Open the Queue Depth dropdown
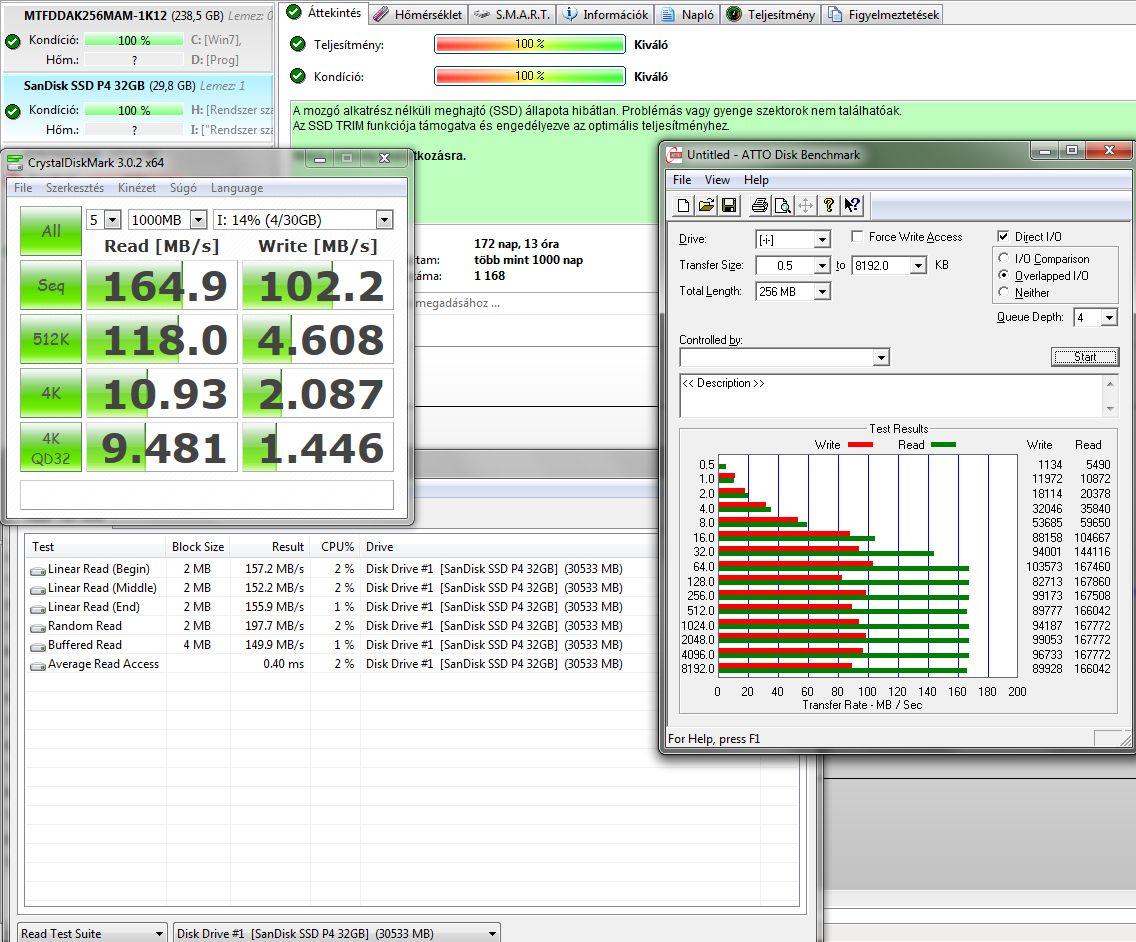 pyautogui.click(x=1109, y=317)
